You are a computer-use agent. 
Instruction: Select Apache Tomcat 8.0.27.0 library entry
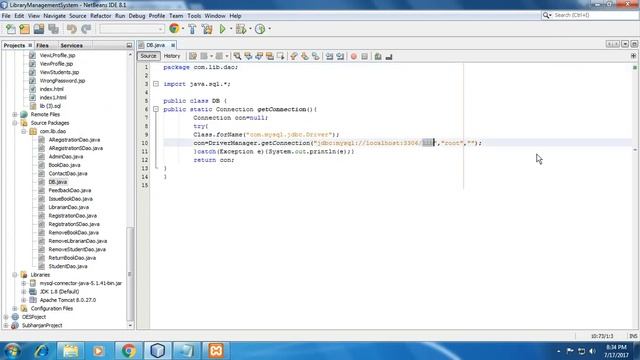68,300
